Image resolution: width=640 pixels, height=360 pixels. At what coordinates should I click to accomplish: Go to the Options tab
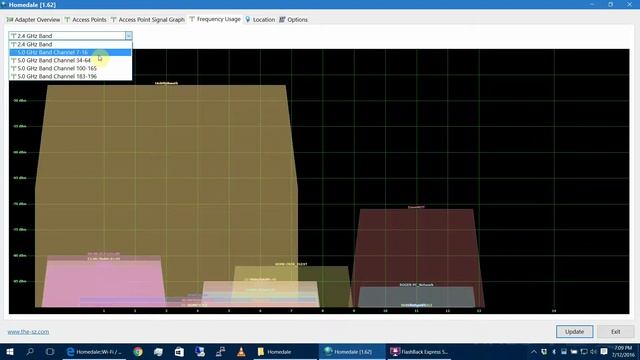293,20
